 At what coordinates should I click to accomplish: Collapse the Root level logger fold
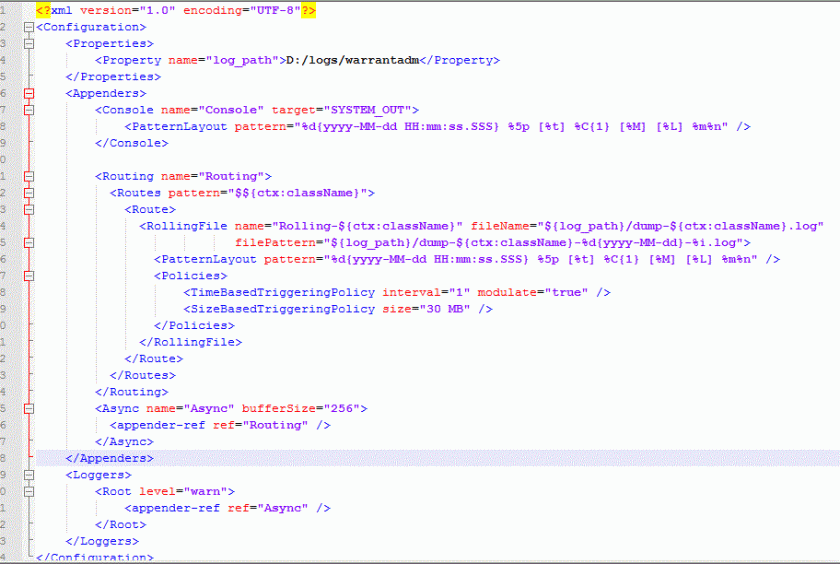pos(28,491)
